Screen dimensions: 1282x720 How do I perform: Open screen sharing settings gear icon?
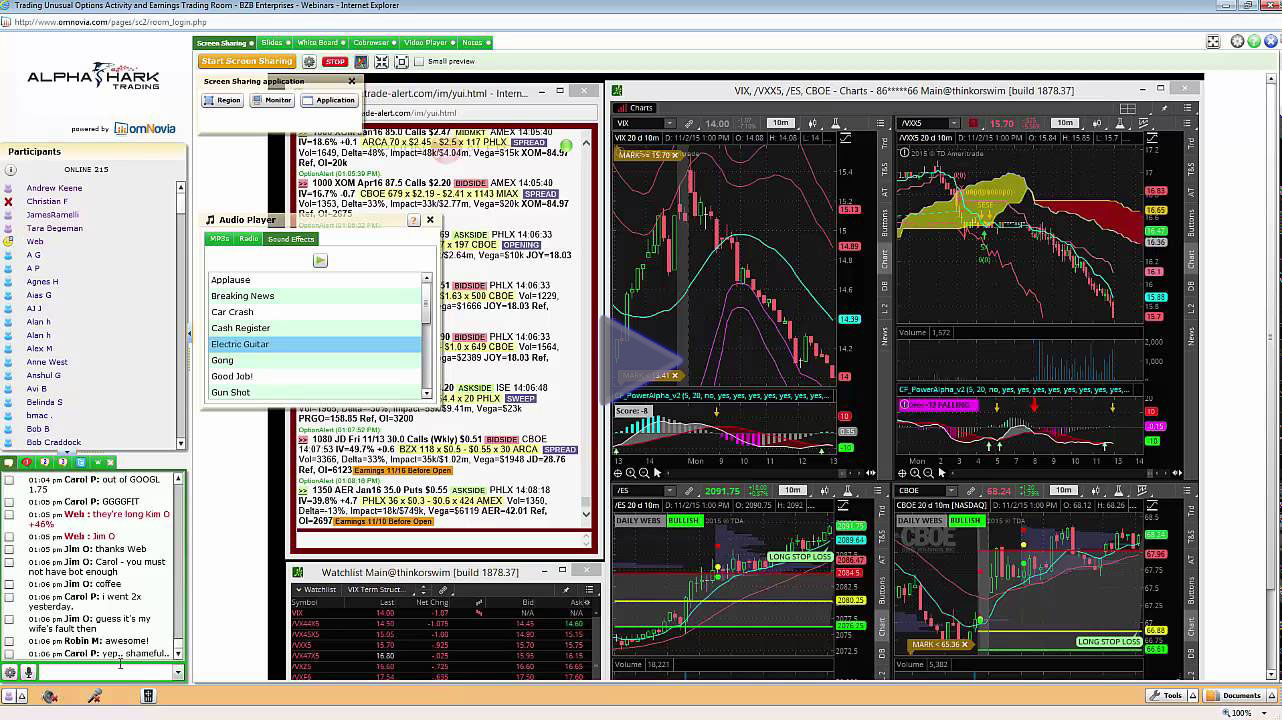point(309,62)
